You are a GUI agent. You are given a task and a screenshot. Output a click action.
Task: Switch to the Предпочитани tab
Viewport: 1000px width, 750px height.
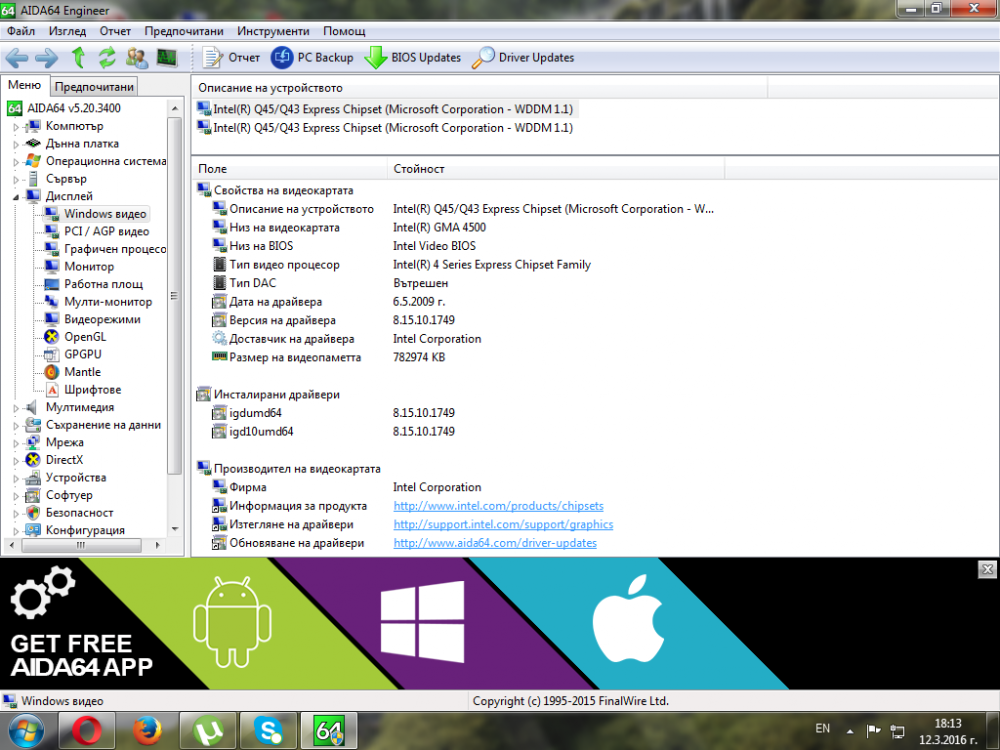pyautogui.click(x=94, y=87)
